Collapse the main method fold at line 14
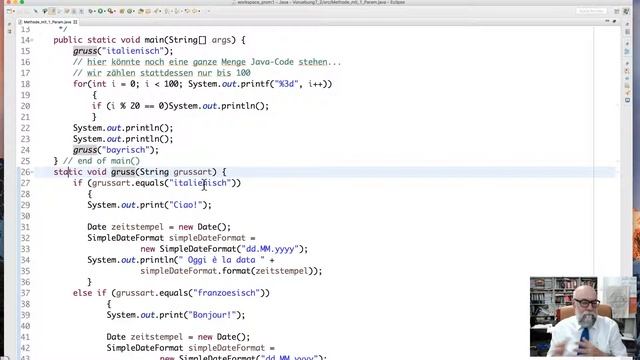Screen dimensions: 640x360 tap(32, 40)
